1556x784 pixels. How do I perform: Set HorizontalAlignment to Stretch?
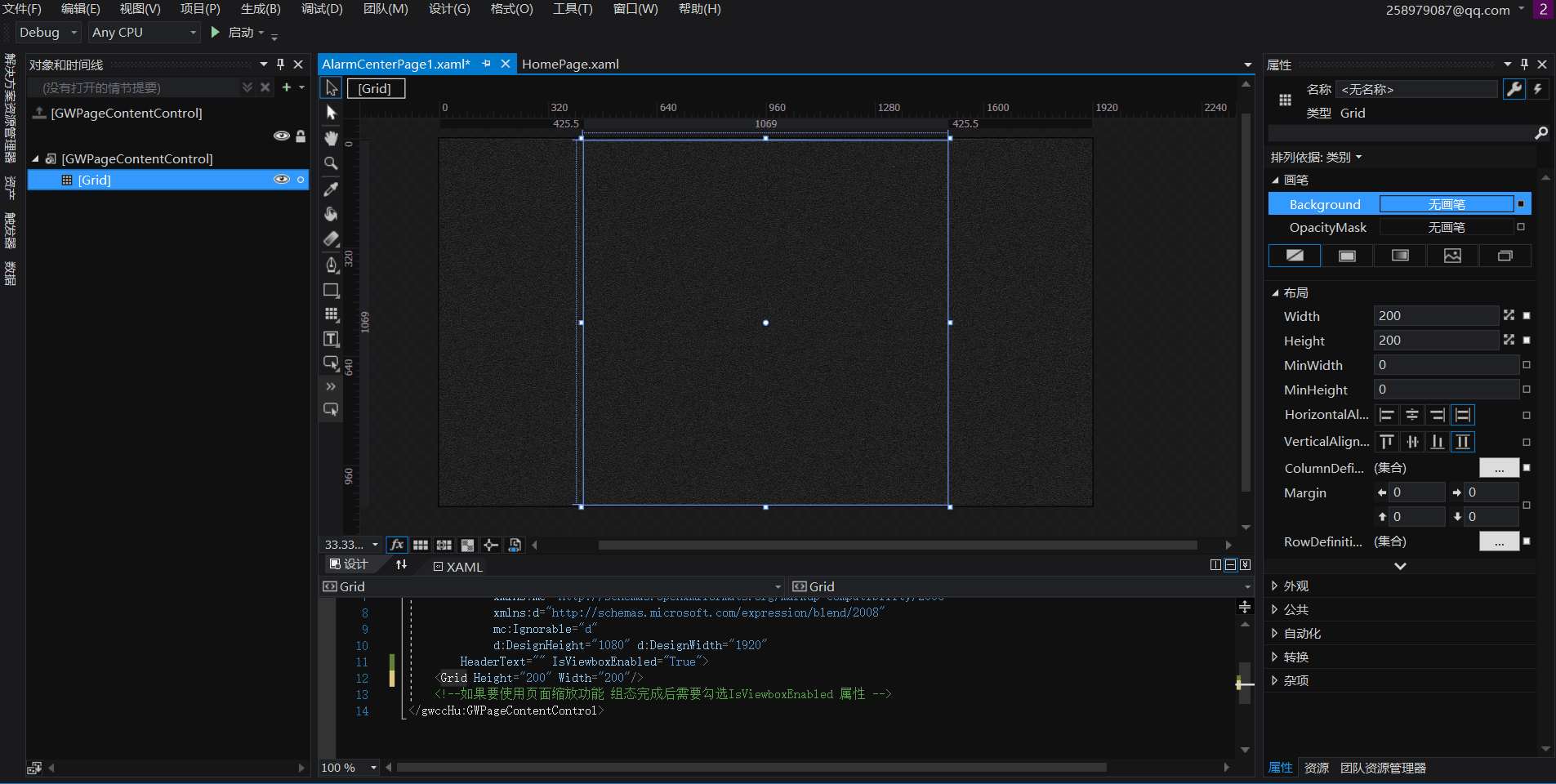1463,415
